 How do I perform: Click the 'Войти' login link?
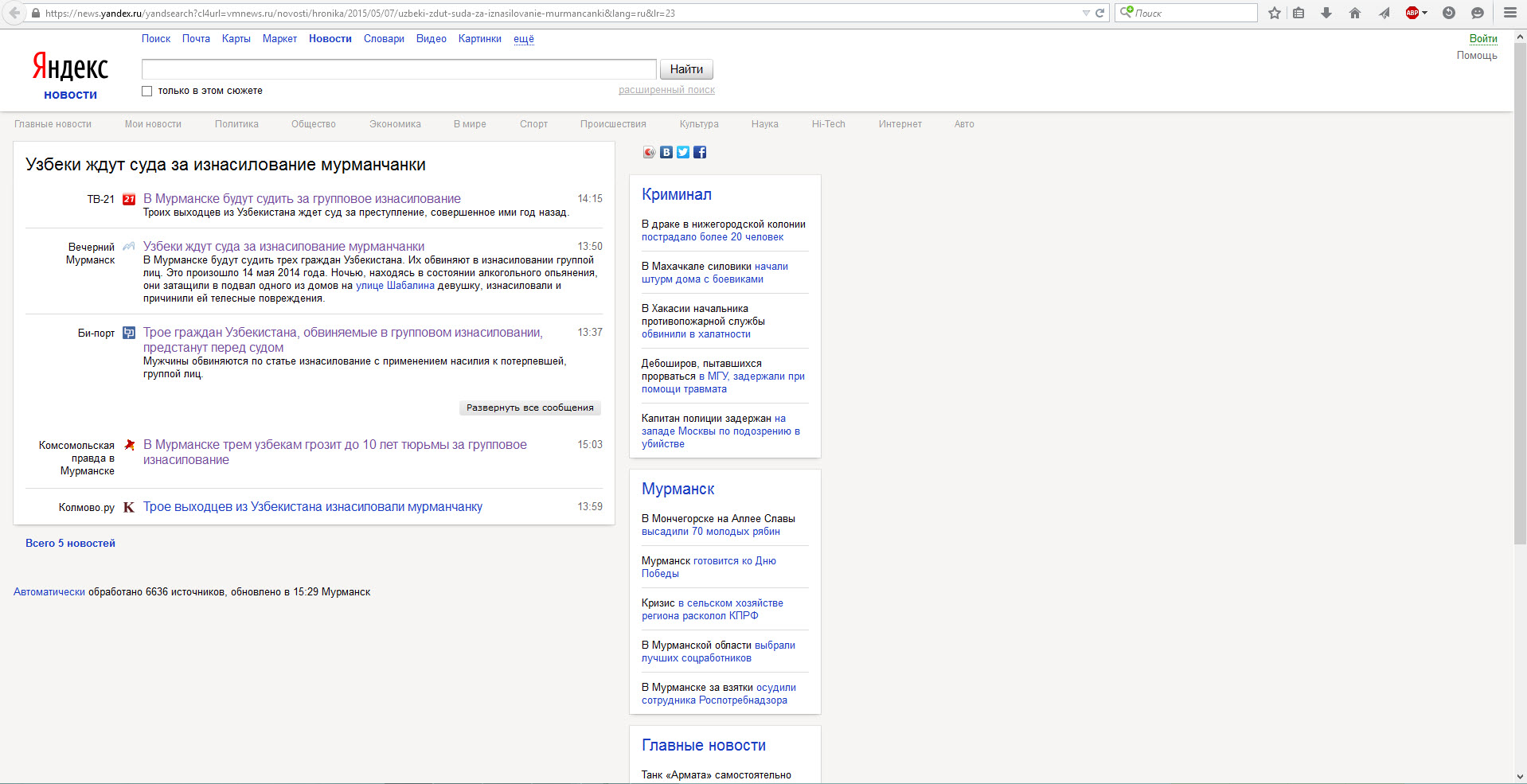click(1483, 39)
